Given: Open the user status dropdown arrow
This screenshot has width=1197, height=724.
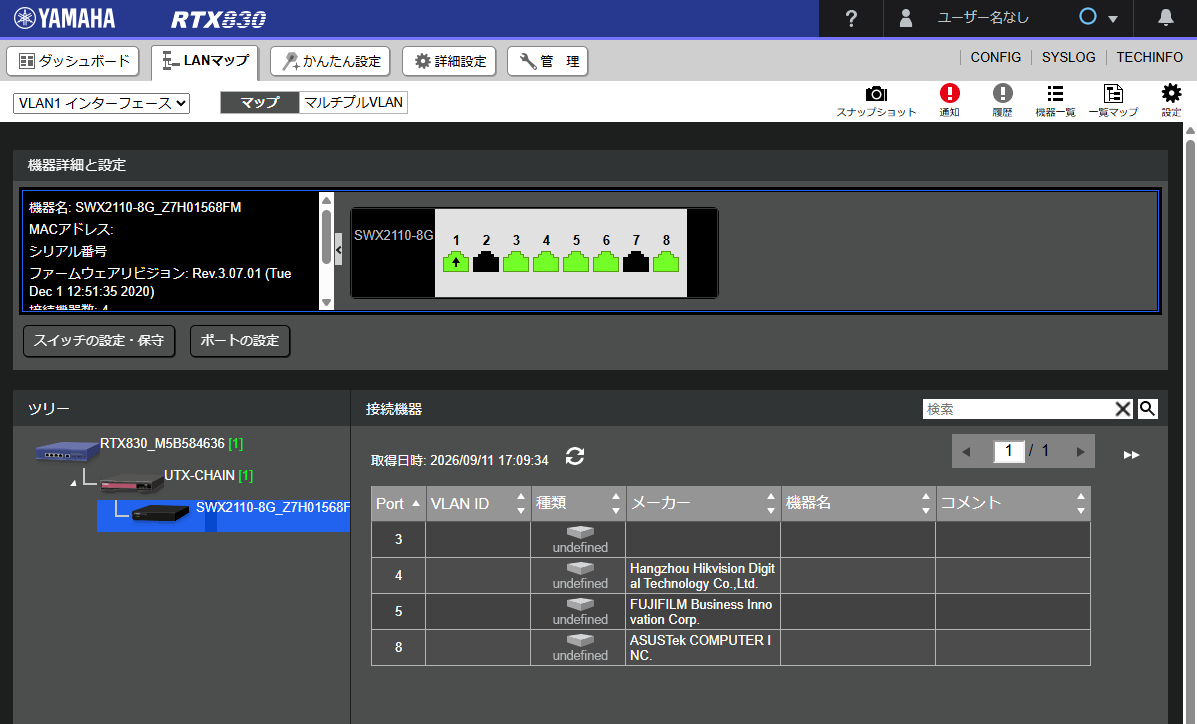Looking at the screenshot, I should point(1112,19).
